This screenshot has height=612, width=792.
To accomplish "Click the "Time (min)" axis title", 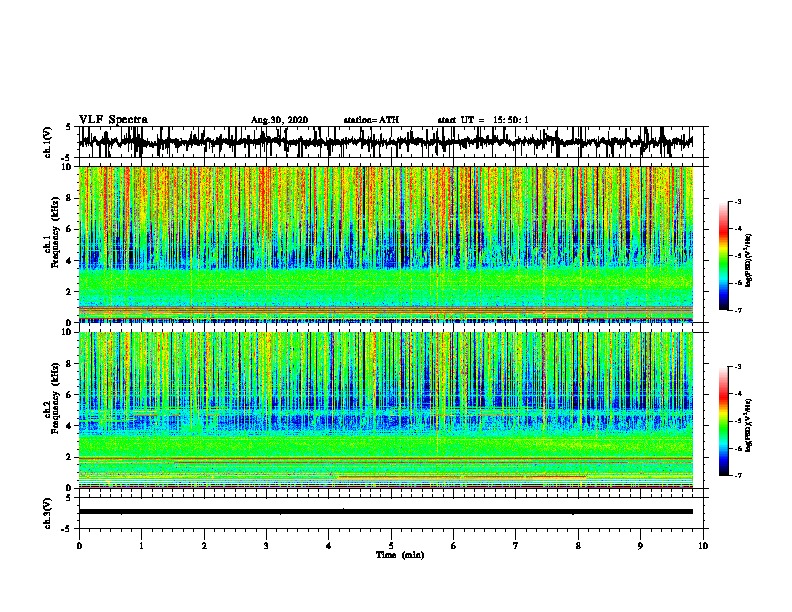I will pos(400,555).
